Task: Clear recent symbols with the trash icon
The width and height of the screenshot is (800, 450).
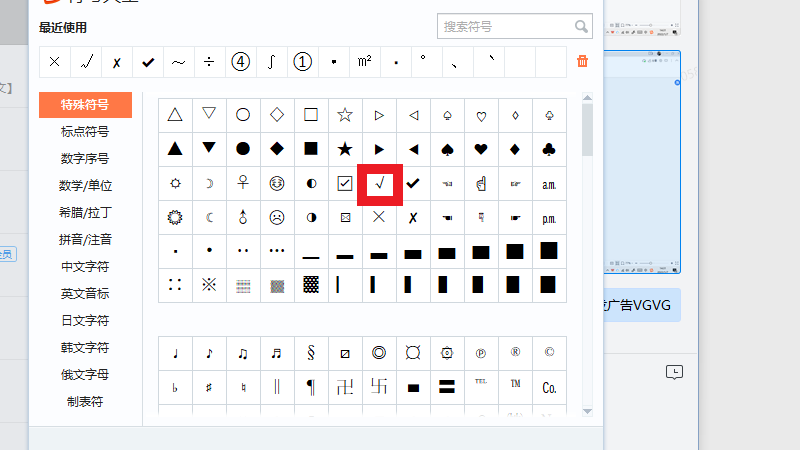Action: (583, 62)
